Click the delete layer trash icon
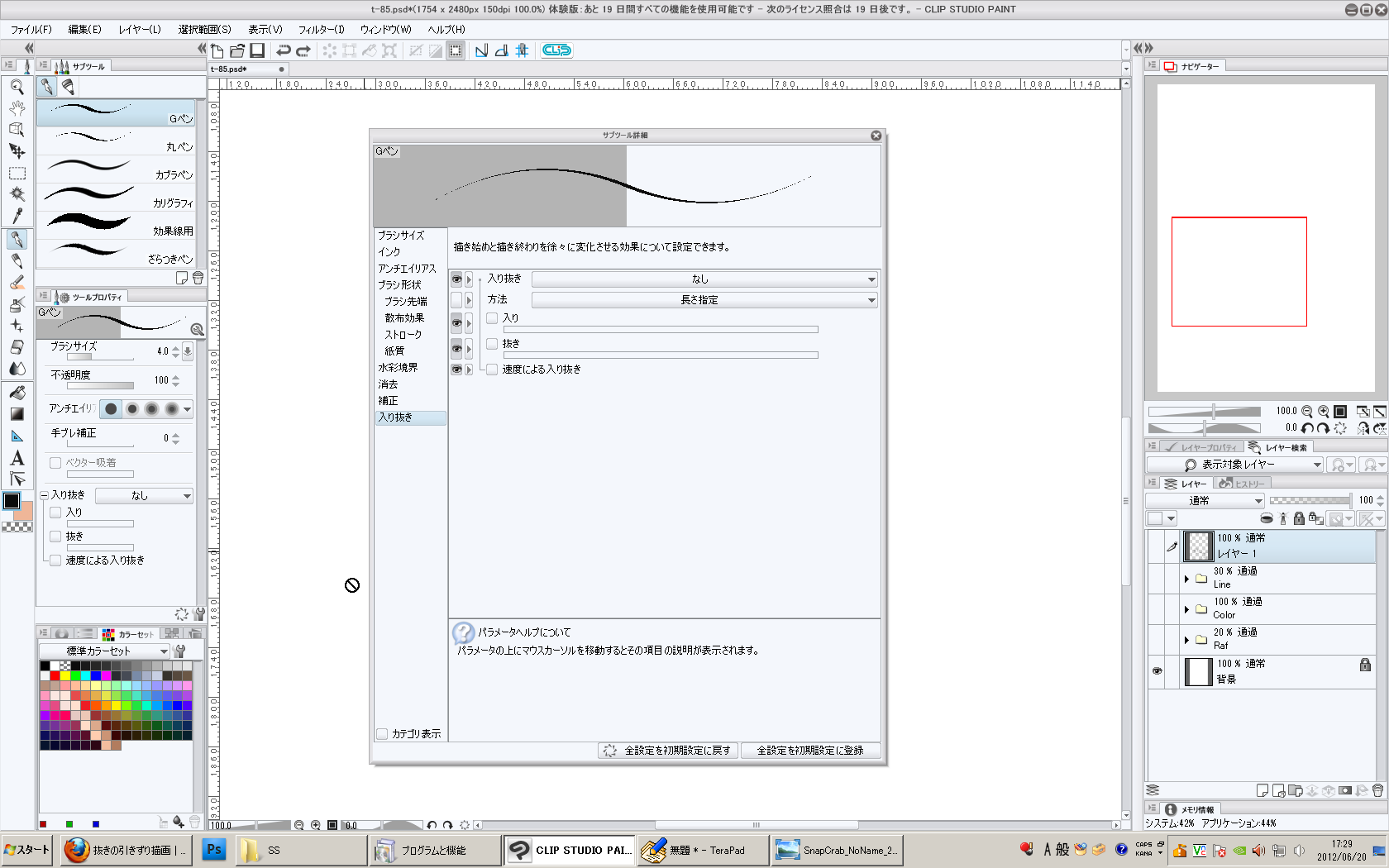 [x=1377, y=790]
